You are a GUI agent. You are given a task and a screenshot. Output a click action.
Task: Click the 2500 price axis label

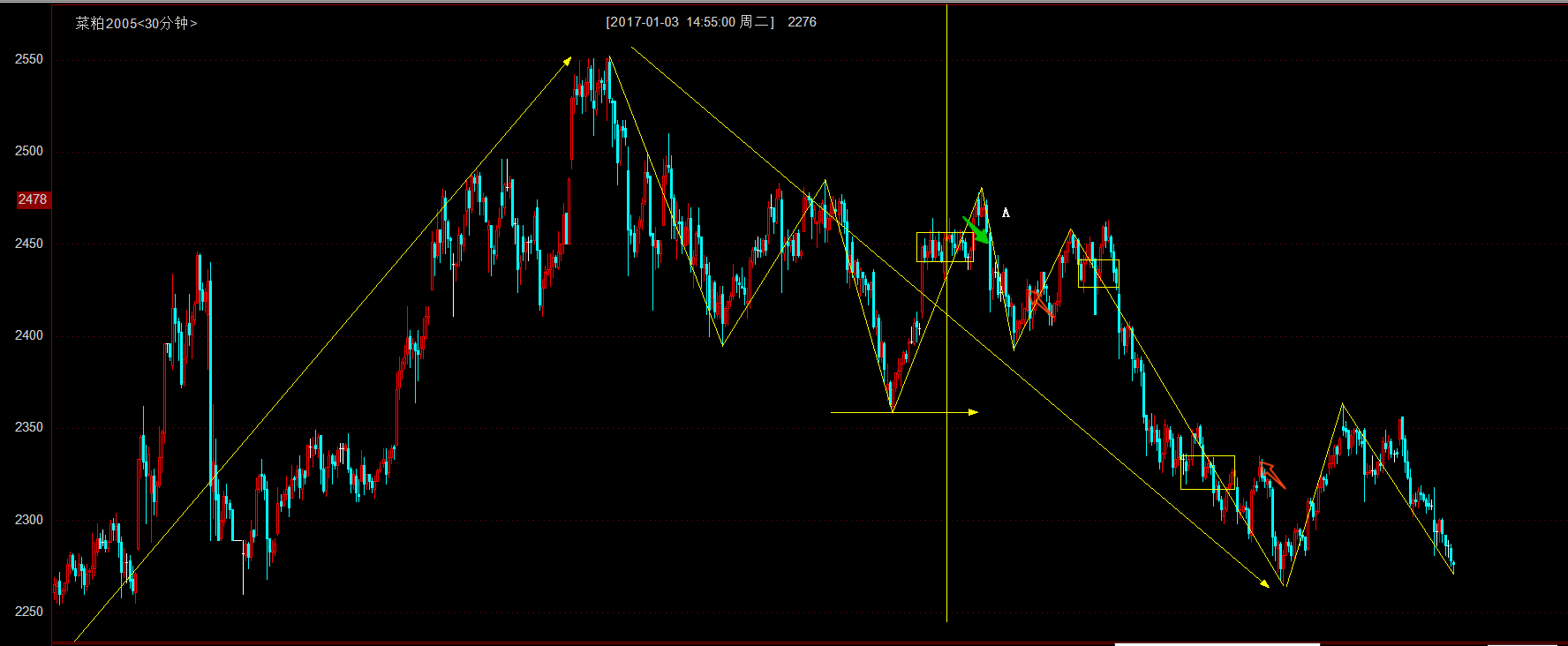[x=29, y=151]
